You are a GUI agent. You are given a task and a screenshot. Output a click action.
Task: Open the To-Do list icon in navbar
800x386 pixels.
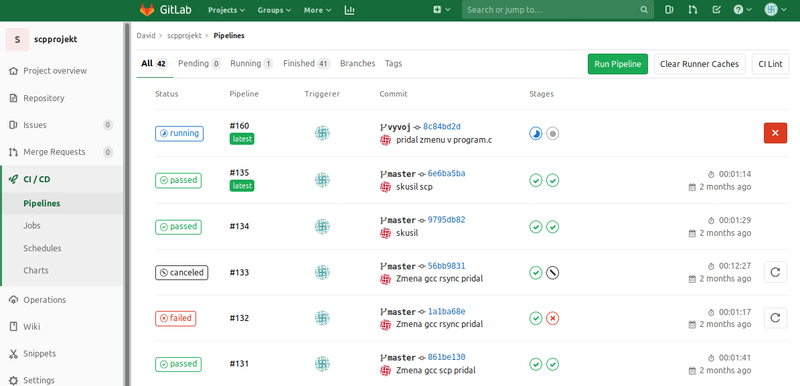point(716,10)
